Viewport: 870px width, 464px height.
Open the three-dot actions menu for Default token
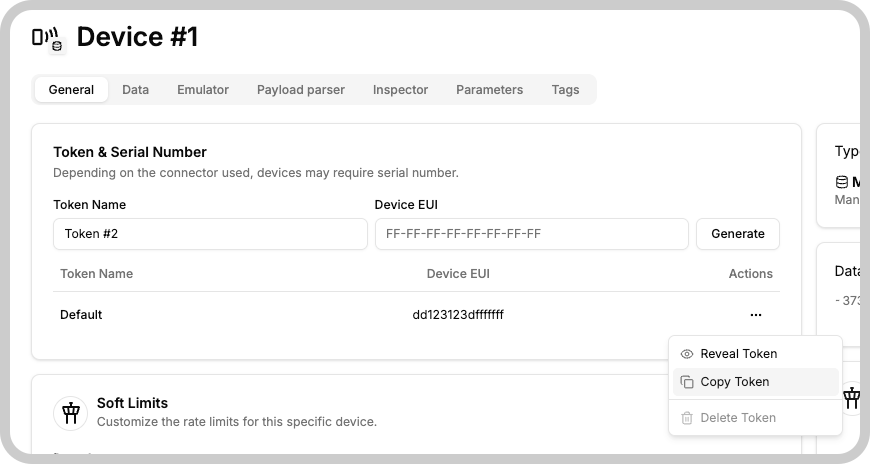[756, 315]
